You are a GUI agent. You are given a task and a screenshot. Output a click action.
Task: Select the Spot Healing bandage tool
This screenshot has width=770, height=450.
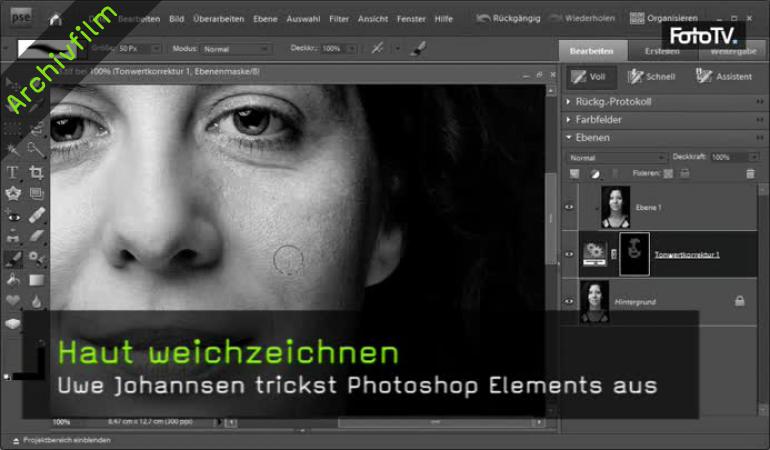(36, 215)
